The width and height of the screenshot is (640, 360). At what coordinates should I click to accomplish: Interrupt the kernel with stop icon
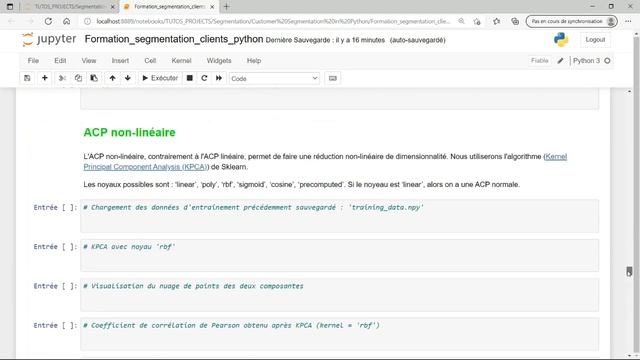coord(189,78)
